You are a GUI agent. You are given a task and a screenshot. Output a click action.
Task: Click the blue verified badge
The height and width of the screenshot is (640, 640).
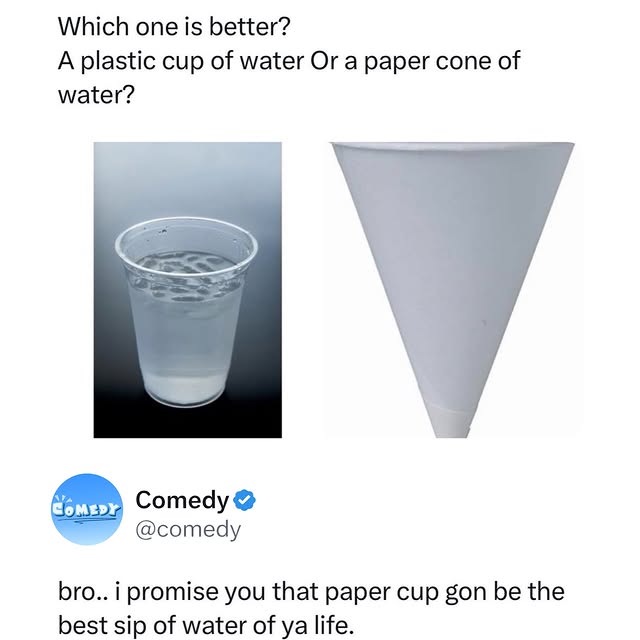(246, 497)
